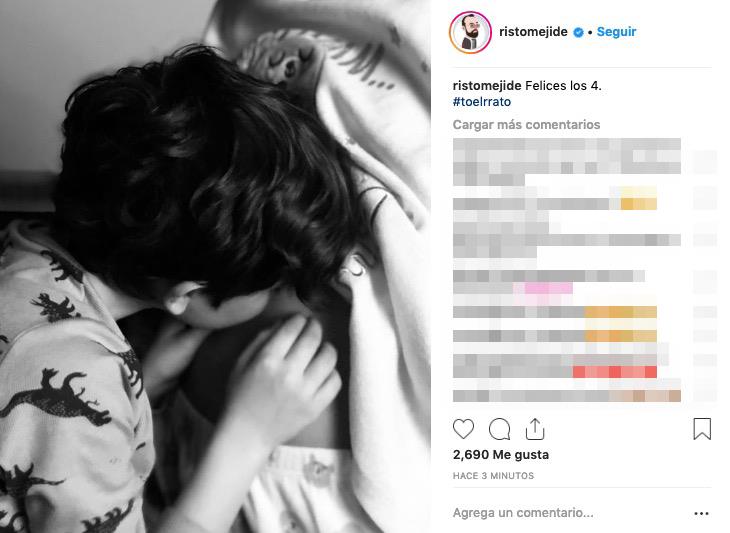This screenshot has height=533, width=730.
Task: Save the post with the bookmark icon
Action: (702, 429)
